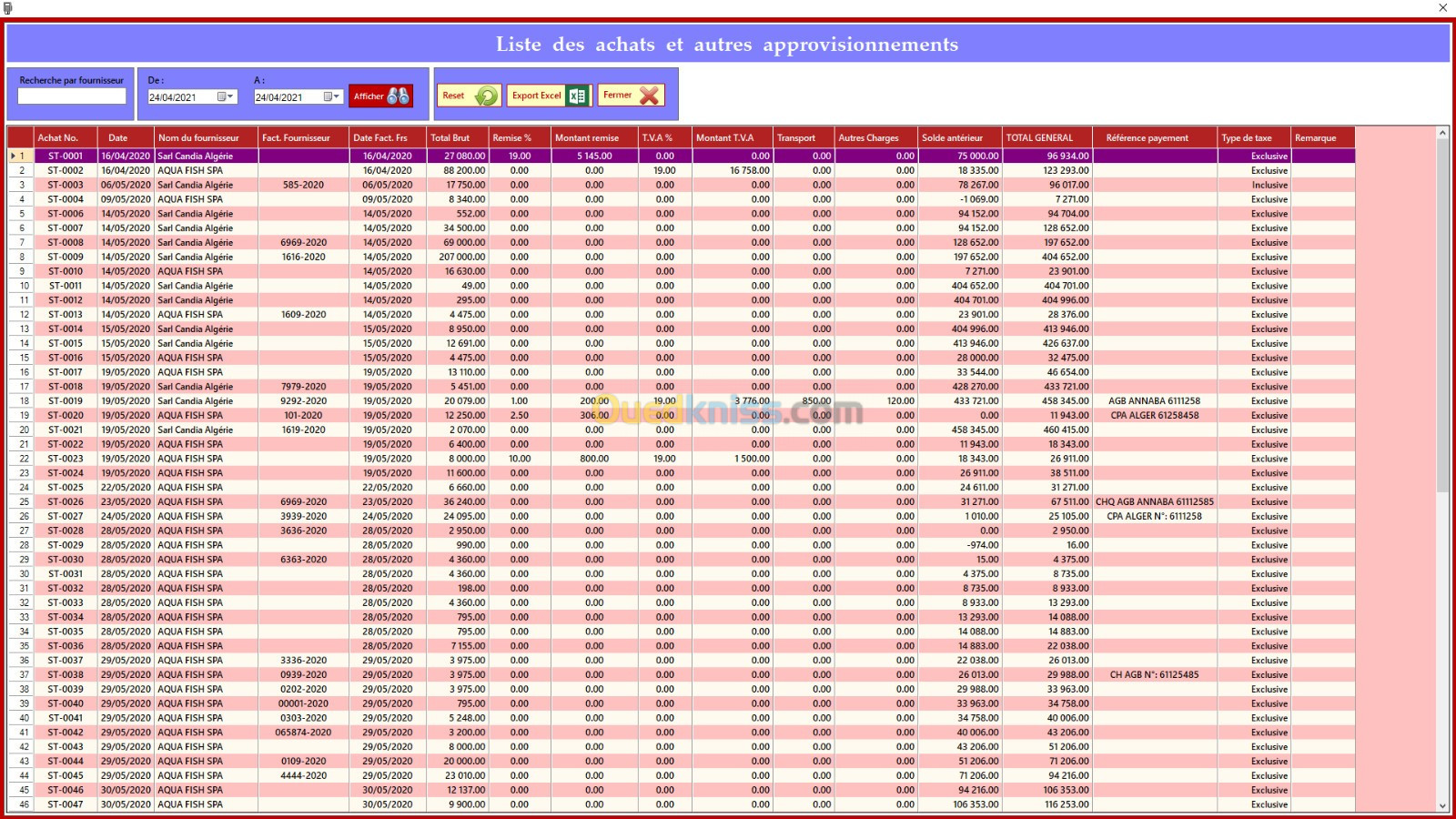Image resolution: width=1456 pixels, height=819 pixels.
Task: Sort by the Achat No. column header
Action: pos(66,137)
